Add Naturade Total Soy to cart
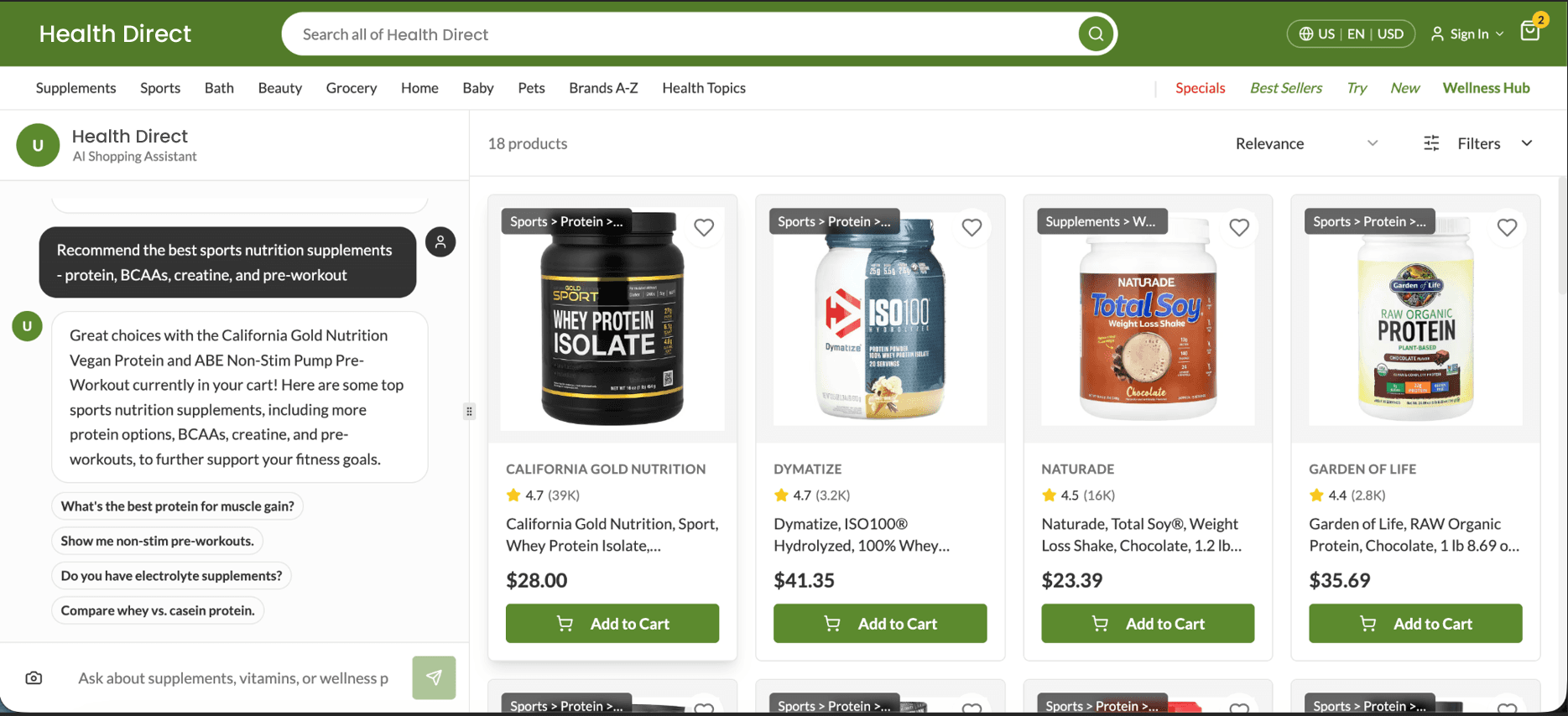 click(x=1147, y=624)
